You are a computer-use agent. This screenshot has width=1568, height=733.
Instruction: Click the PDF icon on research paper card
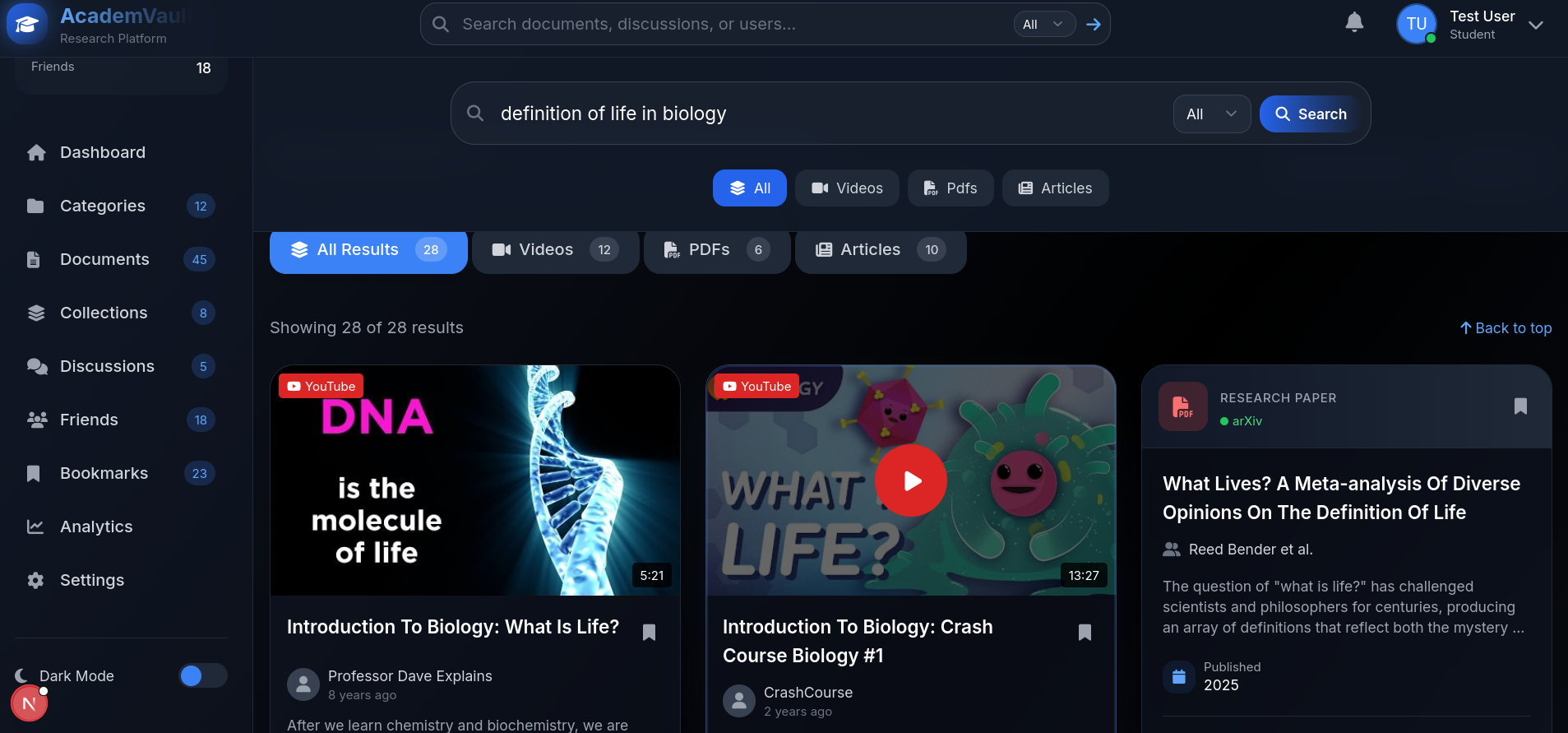pyautogui.click(x=1182, y=406)
